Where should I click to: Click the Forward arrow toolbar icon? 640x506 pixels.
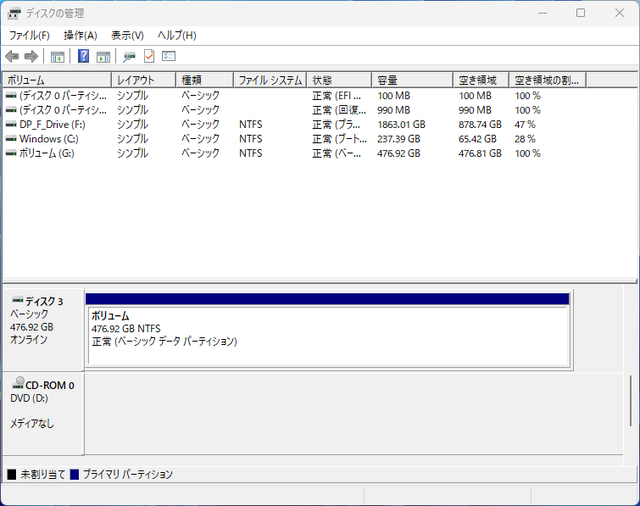pos(31,56)
